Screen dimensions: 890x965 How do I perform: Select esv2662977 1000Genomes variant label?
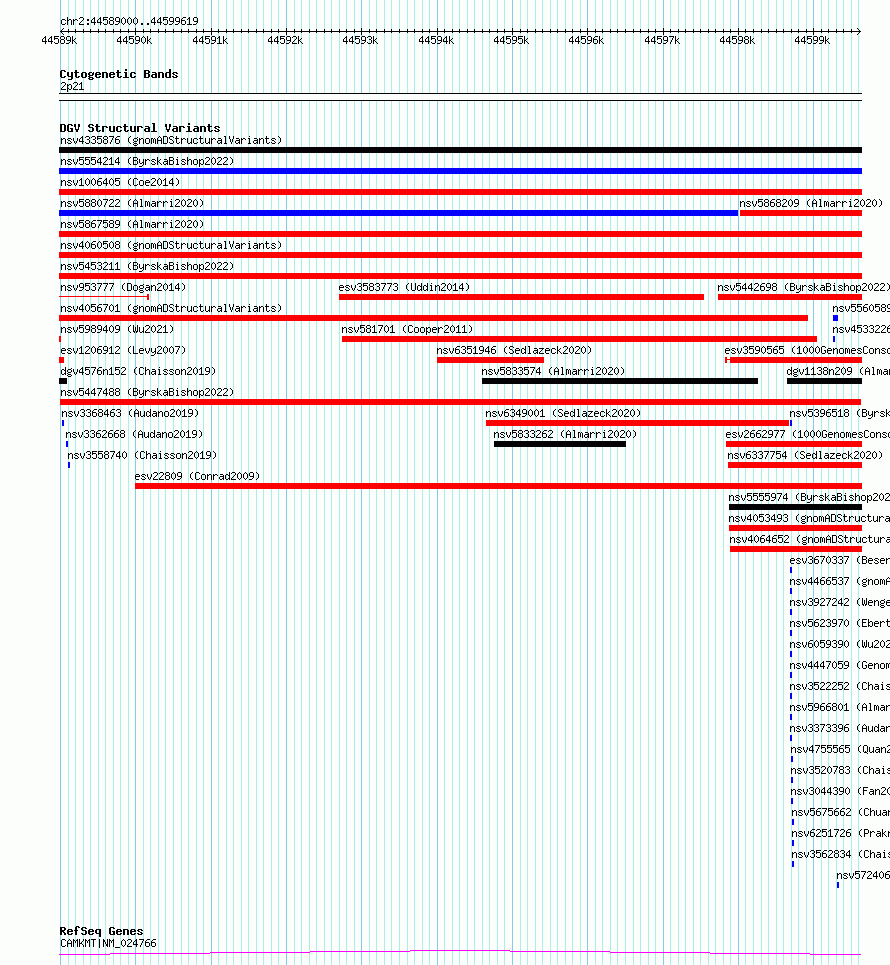pyautogui.click(x=808, y=434)
